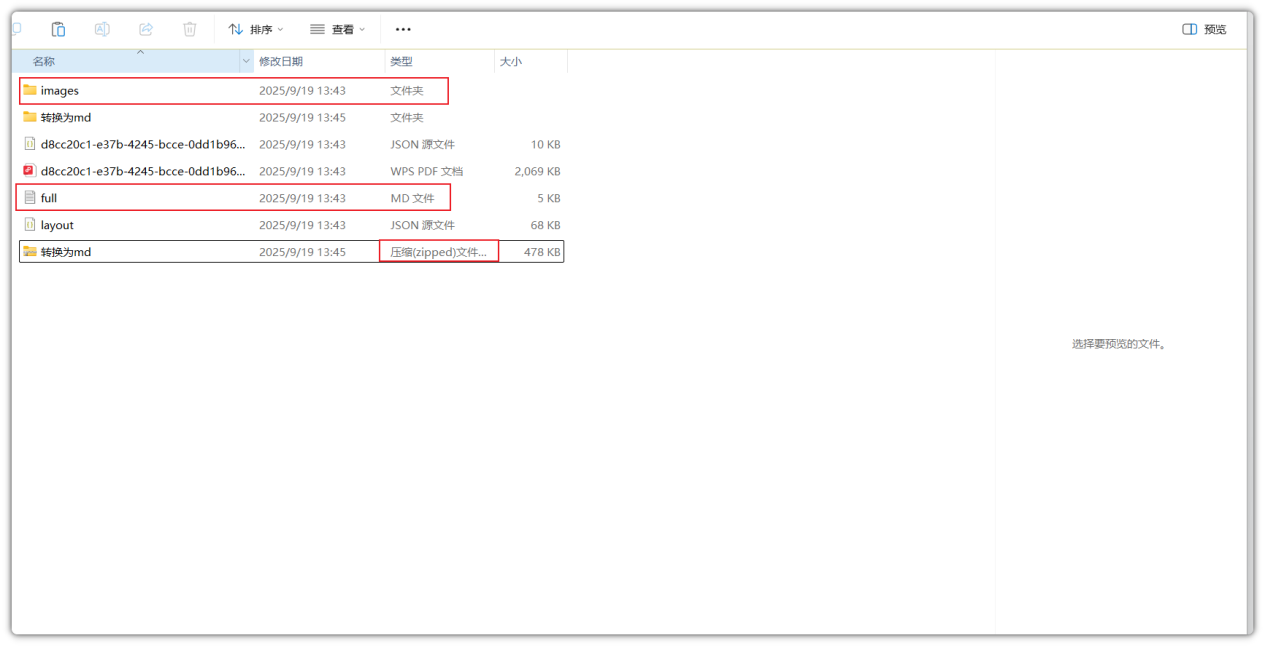The image size is (1265, 646).
Task: Click the delete trash can icon
Action: click(190, 29)
